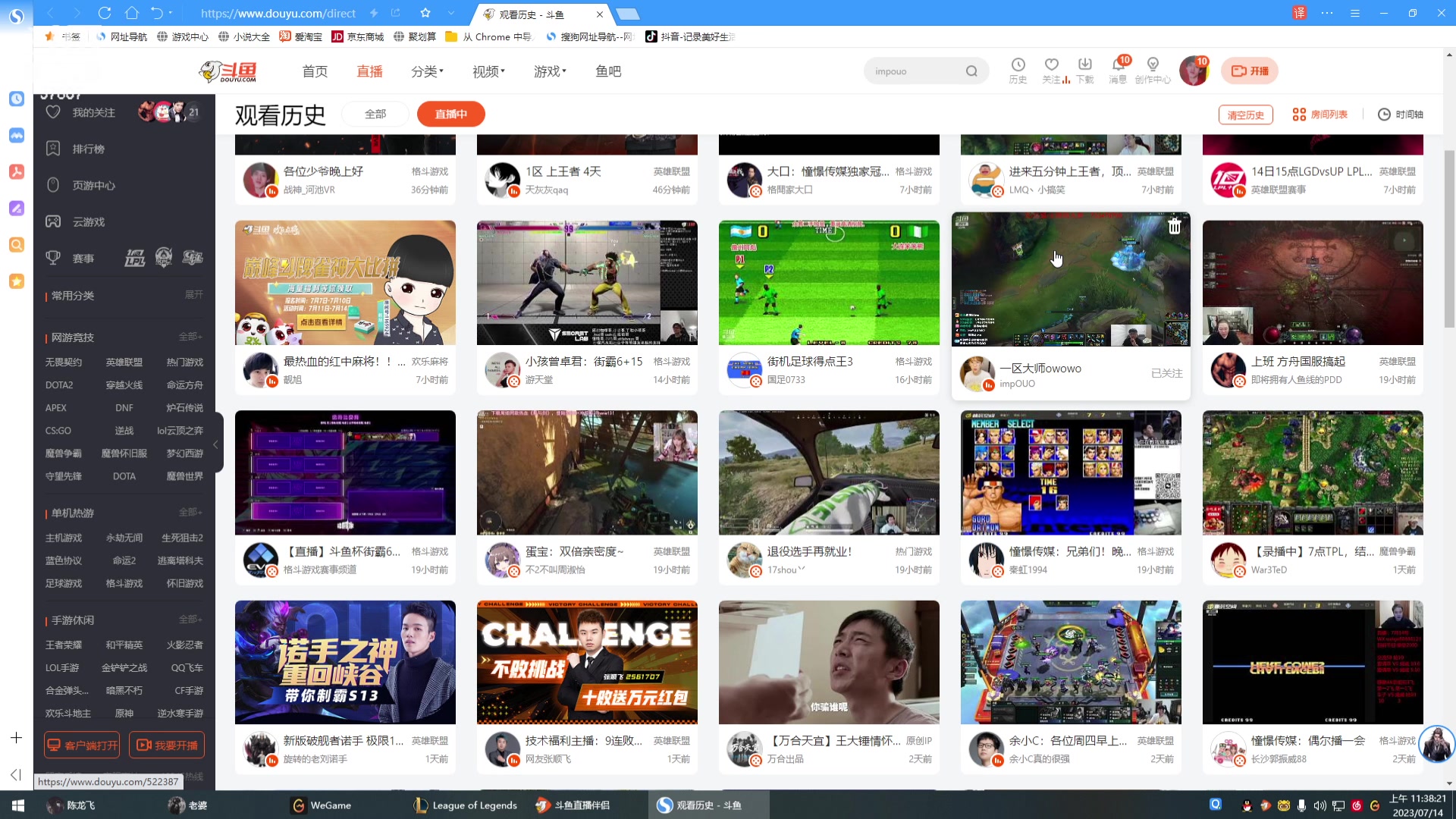This screenshot has height=819, width=1456.
Task: Open 我的关注 in the sidebar
Action: coord(93,112)
